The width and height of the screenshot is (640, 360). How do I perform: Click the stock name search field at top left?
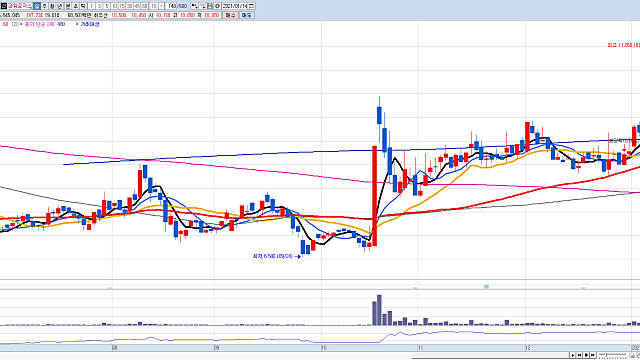(20, 6)
